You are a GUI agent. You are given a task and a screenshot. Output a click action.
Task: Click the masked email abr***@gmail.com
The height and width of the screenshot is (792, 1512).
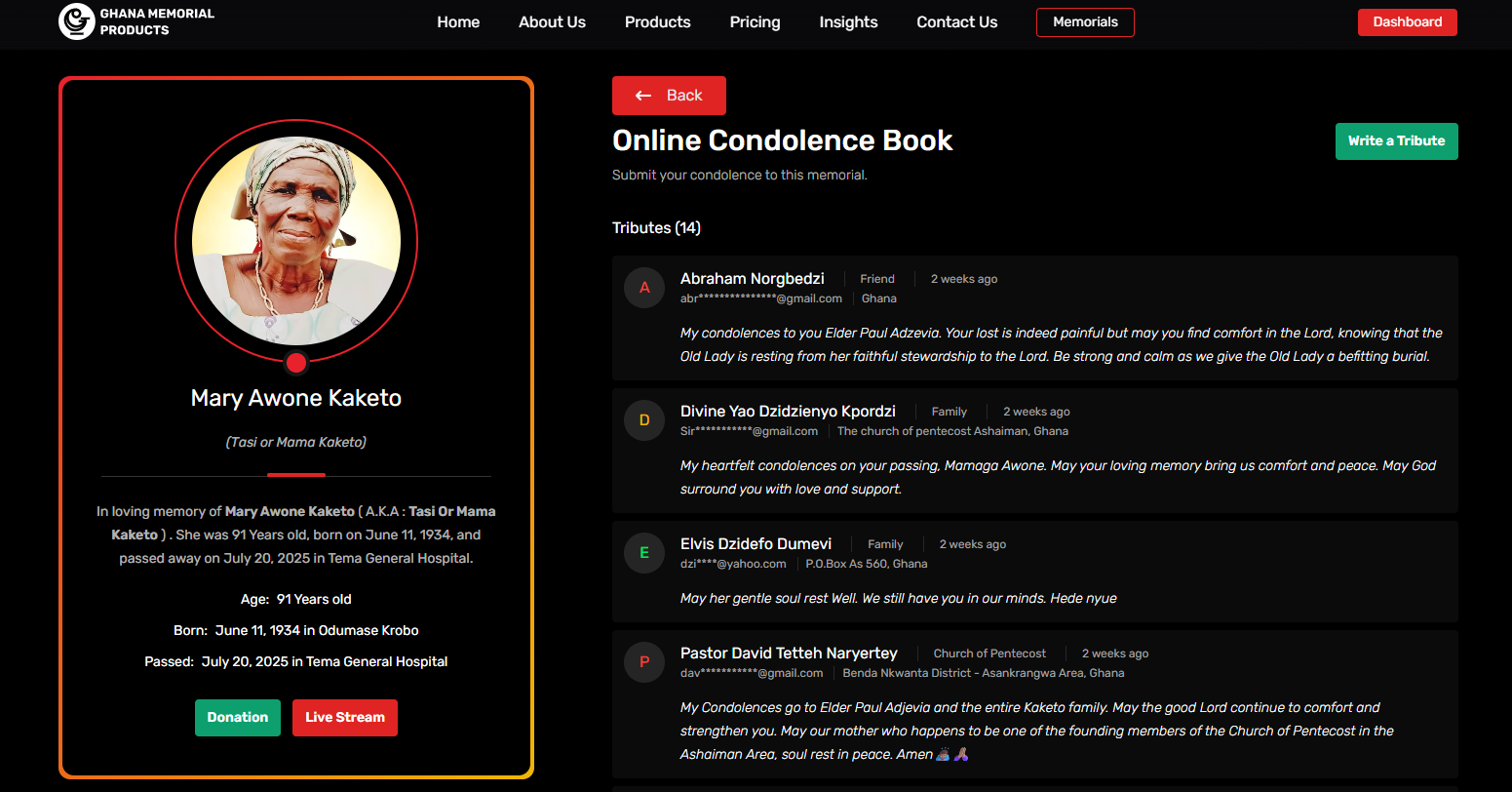point(761,298)
